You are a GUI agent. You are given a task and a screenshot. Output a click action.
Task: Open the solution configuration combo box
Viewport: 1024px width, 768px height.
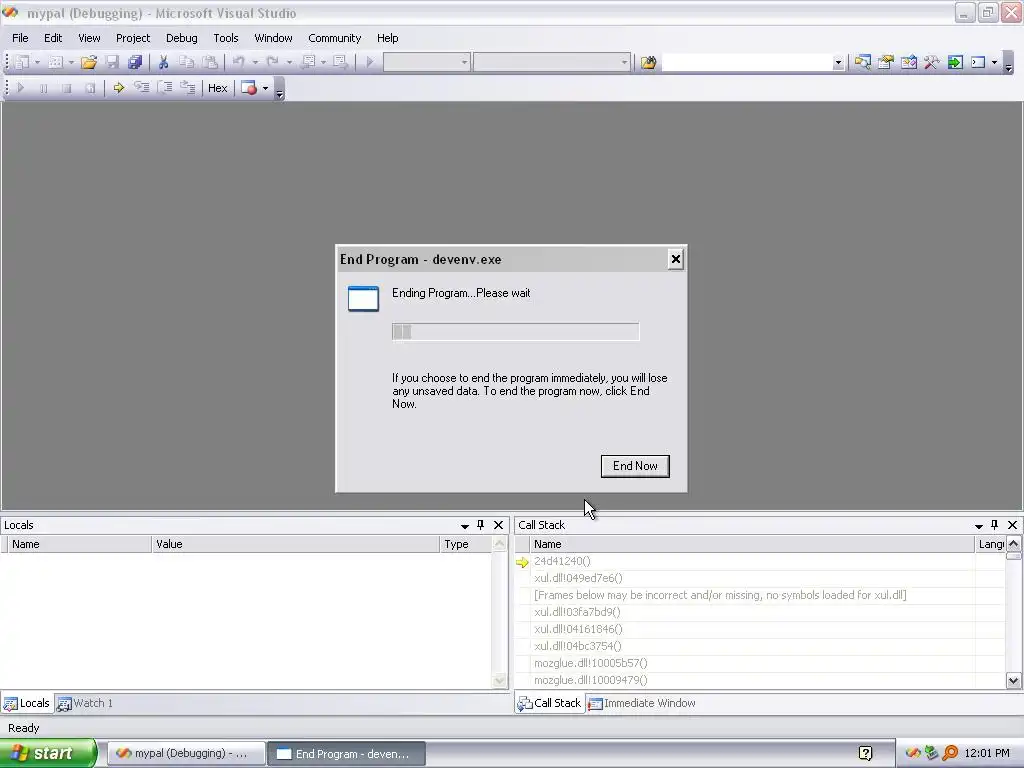click(426, 62)
